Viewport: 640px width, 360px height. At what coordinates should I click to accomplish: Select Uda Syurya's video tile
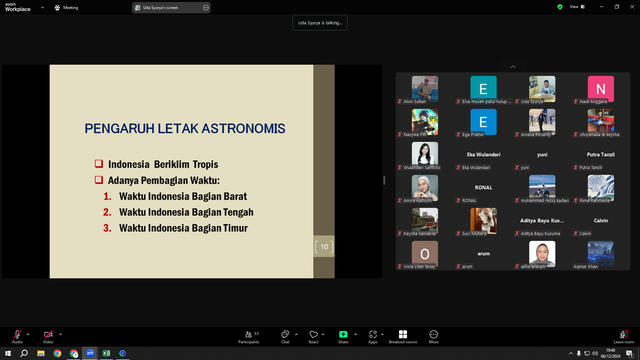pos(542,90)
